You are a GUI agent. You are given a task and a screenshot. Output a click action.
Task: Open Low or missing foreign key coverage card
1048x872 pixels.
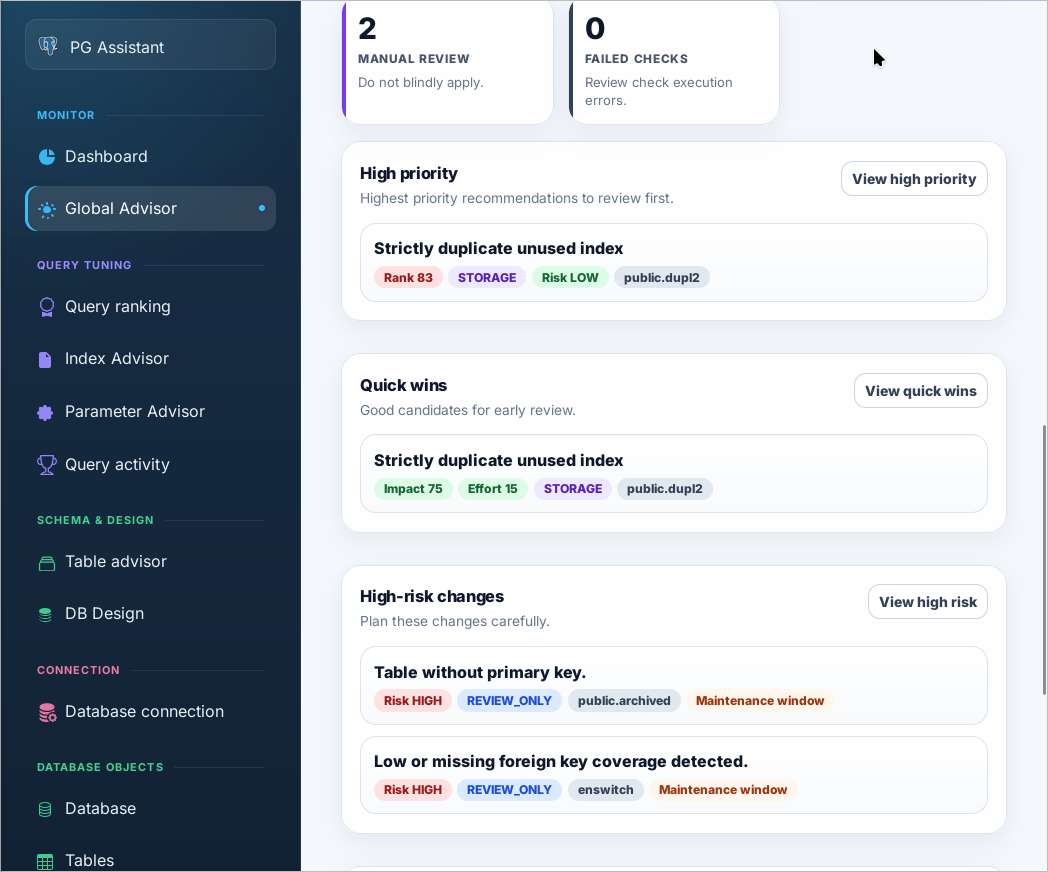674,775
